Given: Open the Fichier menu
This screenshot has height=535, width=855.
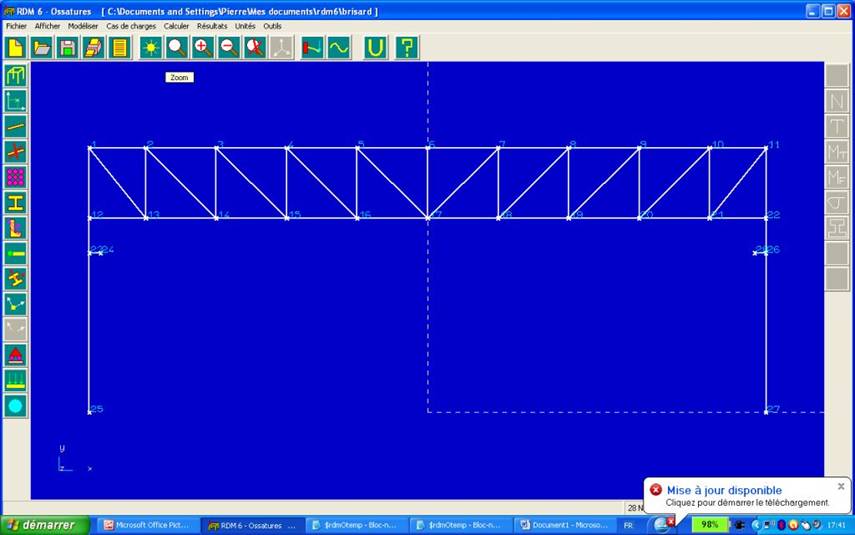Looking at the screenshot, I should pos(16,26).
